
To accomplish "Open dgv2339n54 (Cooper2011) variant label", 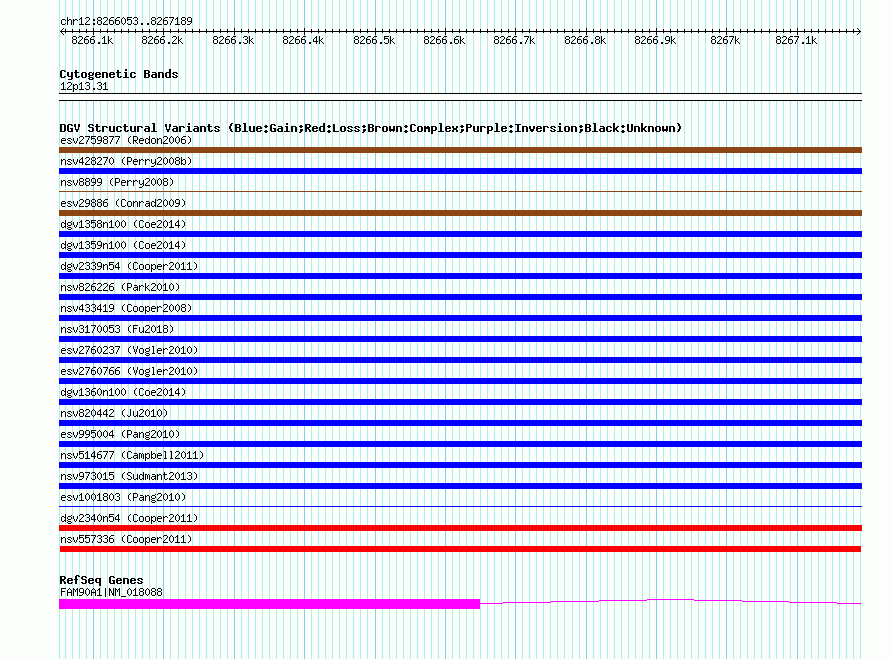I will (129, 266).
